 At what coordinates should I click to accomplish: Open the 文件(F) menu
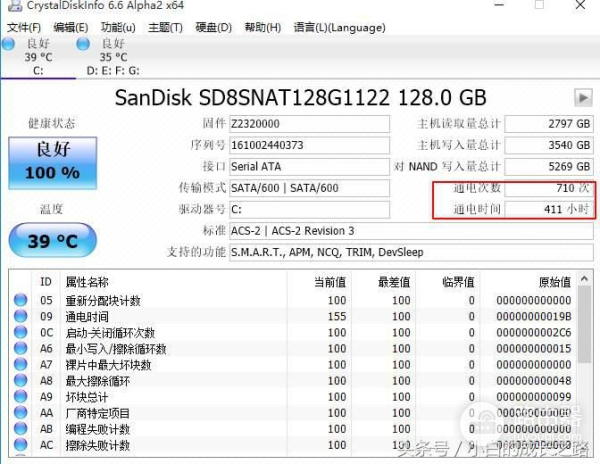tap(24, 27)
